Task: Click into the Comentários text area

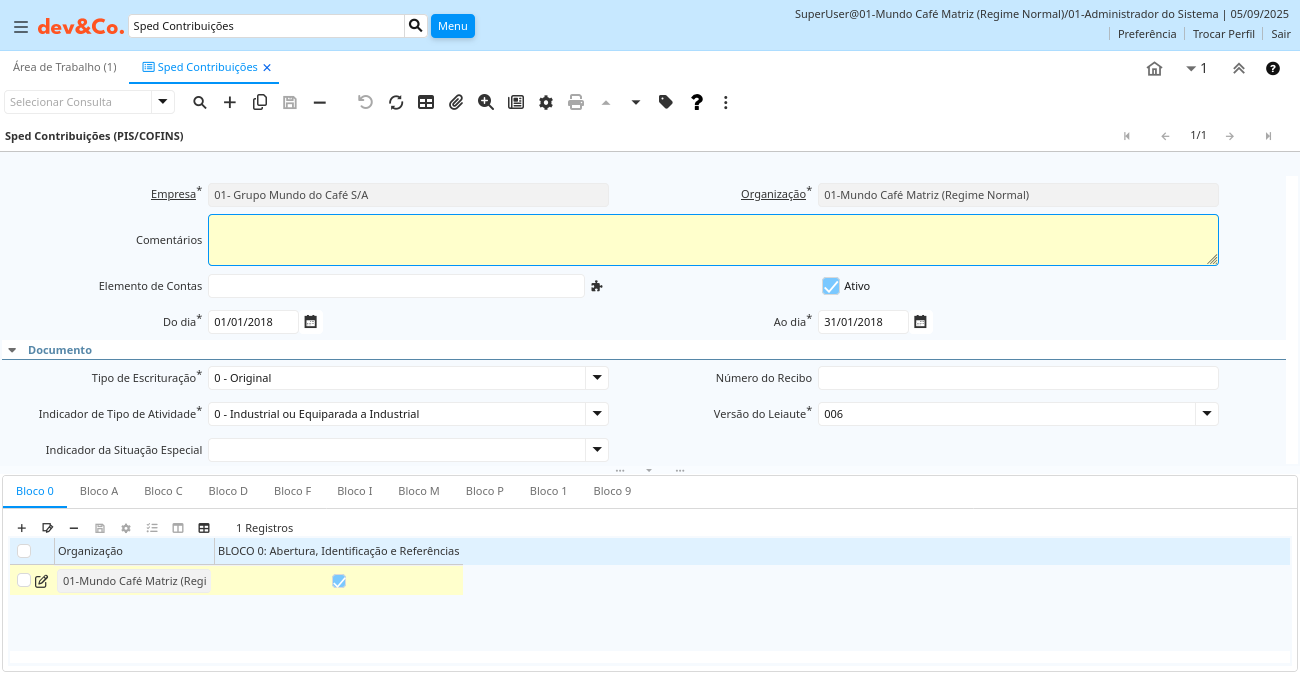Action: [x=712, y=240]
